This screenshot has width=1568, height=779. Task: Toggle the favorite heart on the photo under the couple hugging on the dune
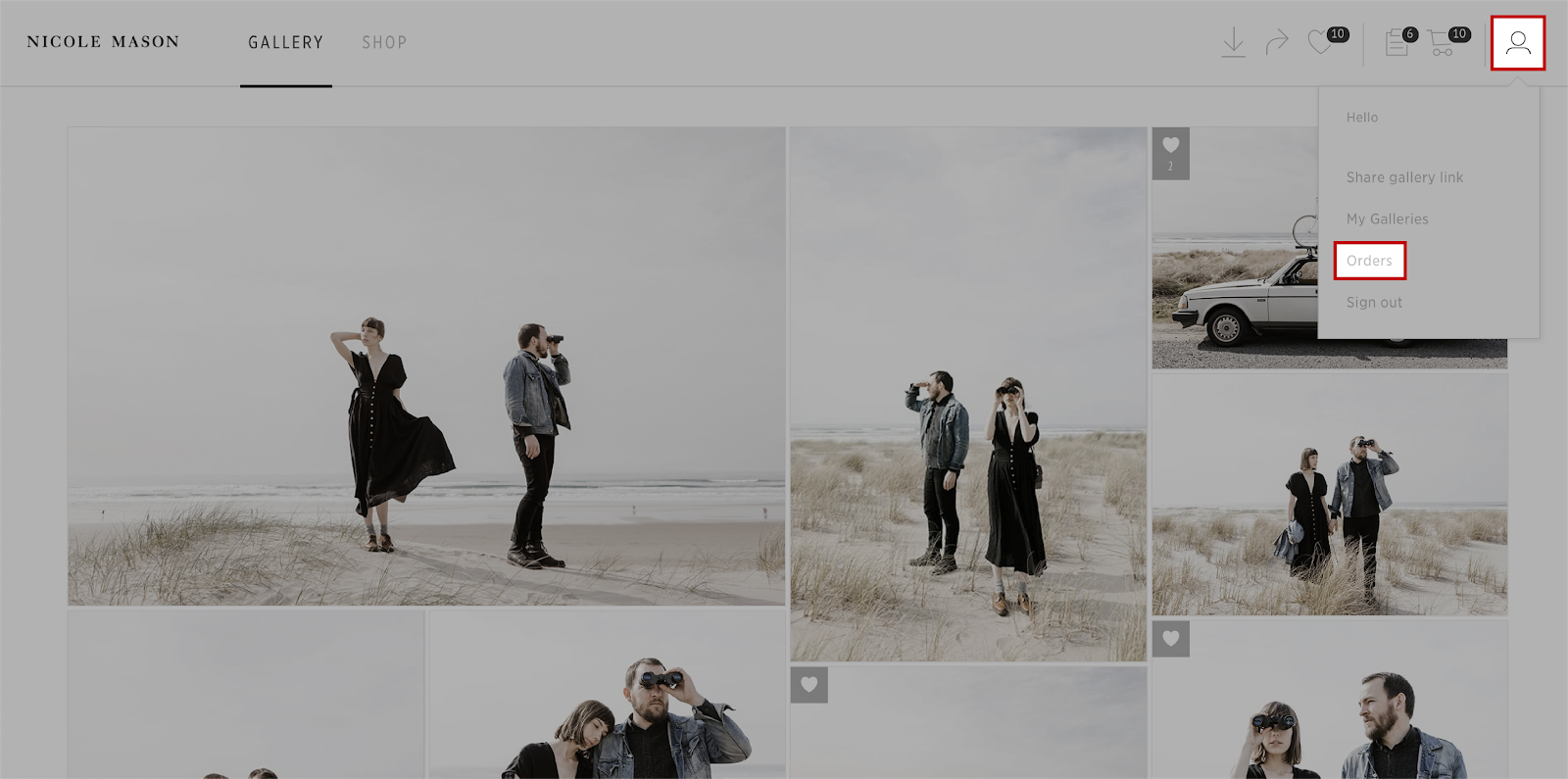tap(1170, 639)
